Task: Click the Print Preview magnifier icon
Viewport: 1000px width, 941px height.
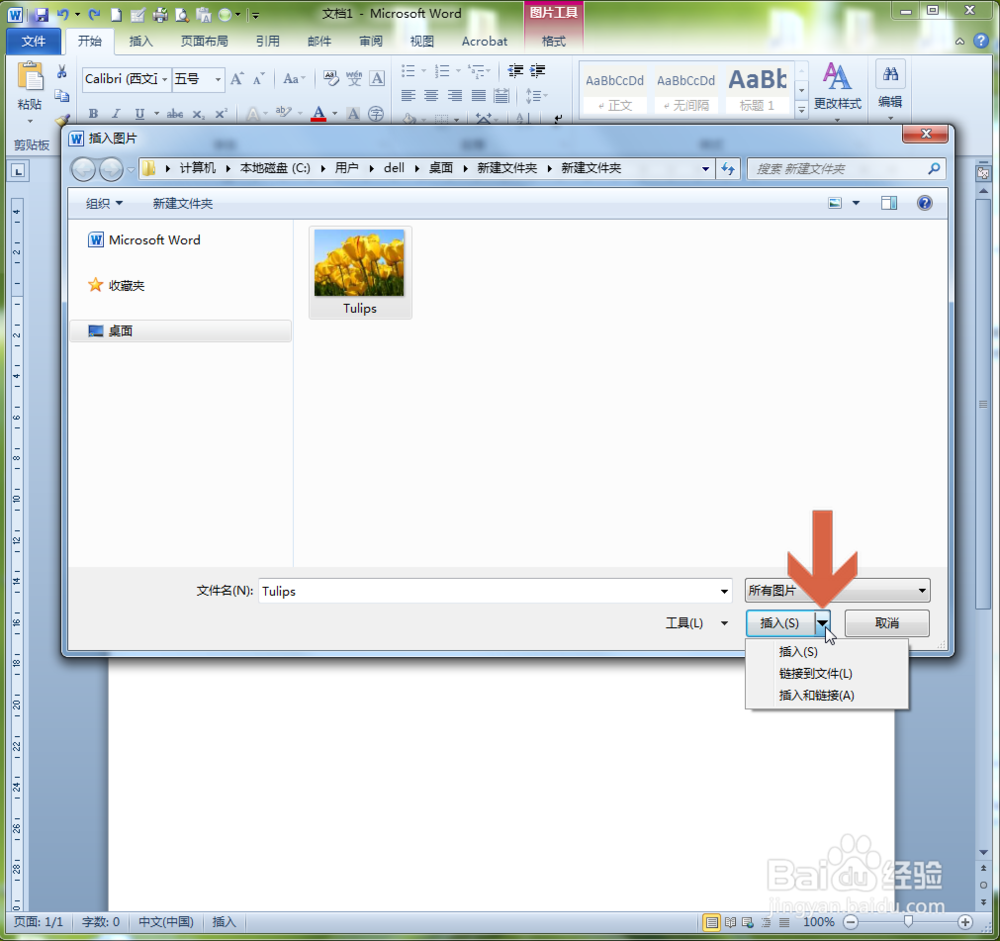Action: (182, 14)
